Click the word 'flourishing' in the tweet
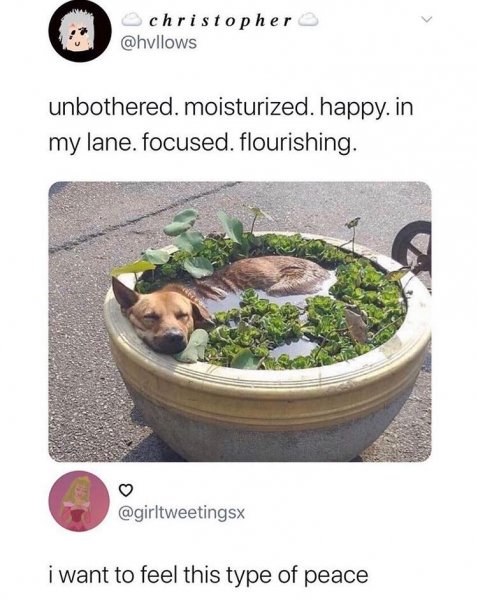The width and height of the screenshot is (478, 600). 298,143
